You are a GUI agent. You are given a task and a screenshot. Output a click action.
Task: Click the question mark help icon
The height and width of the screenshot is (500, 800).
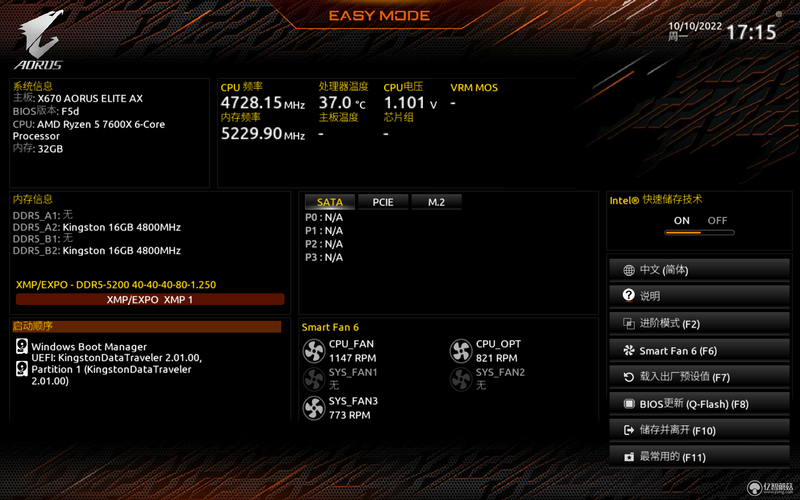click(x=629, y=295)
